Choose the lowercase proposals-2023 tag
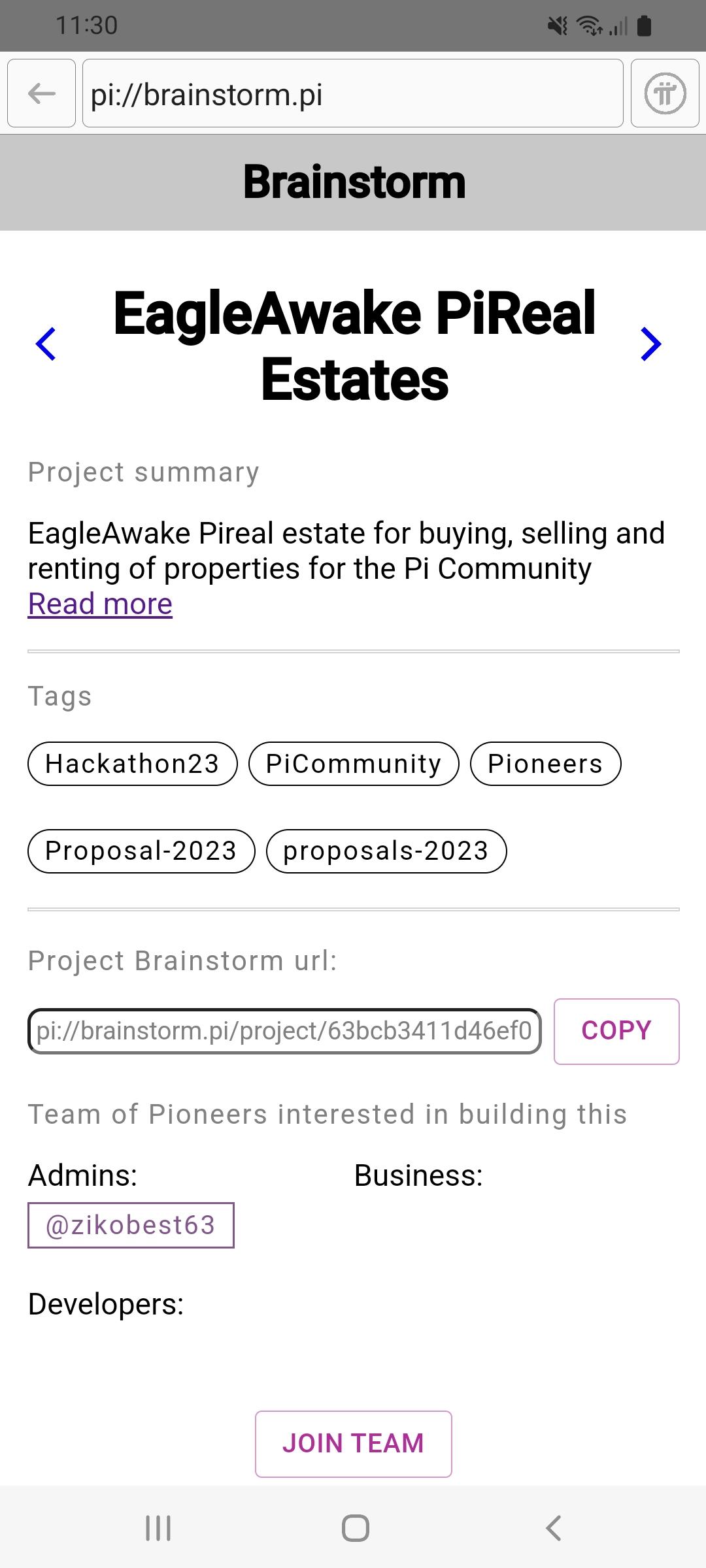Viewport: 706px width, 1568px height. [x=386, y=851]
